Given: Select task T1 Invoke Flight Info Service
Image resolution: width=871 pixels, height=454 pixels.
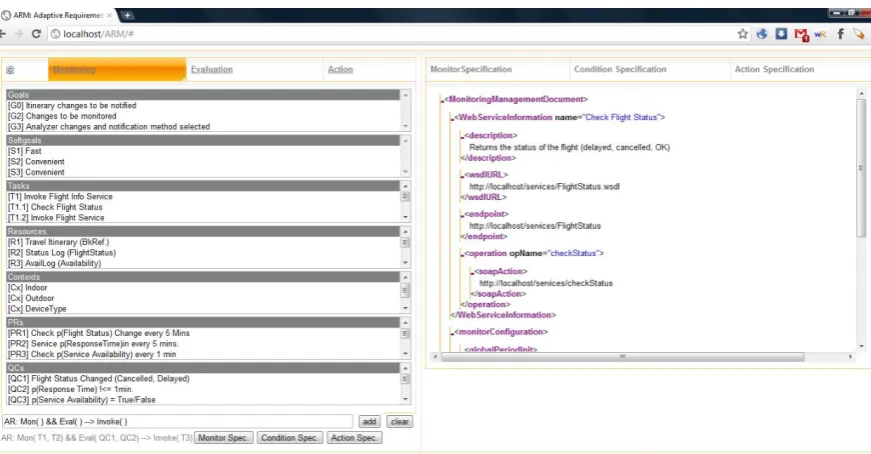Looking at the screenshot, I should point(203,197).
